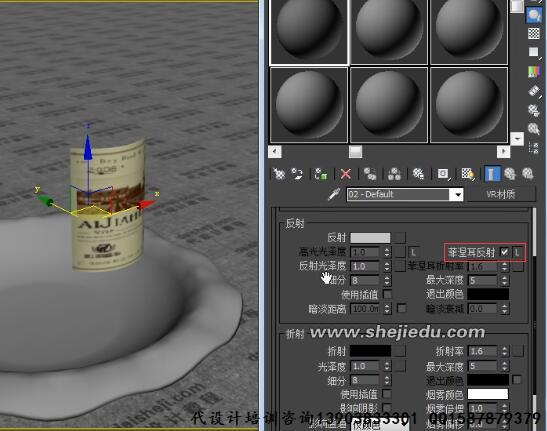This screenshot has height=431, width=547.
Task: Toggle checkbox next to refraction 退出颜色
Action: tap(517, 379)
